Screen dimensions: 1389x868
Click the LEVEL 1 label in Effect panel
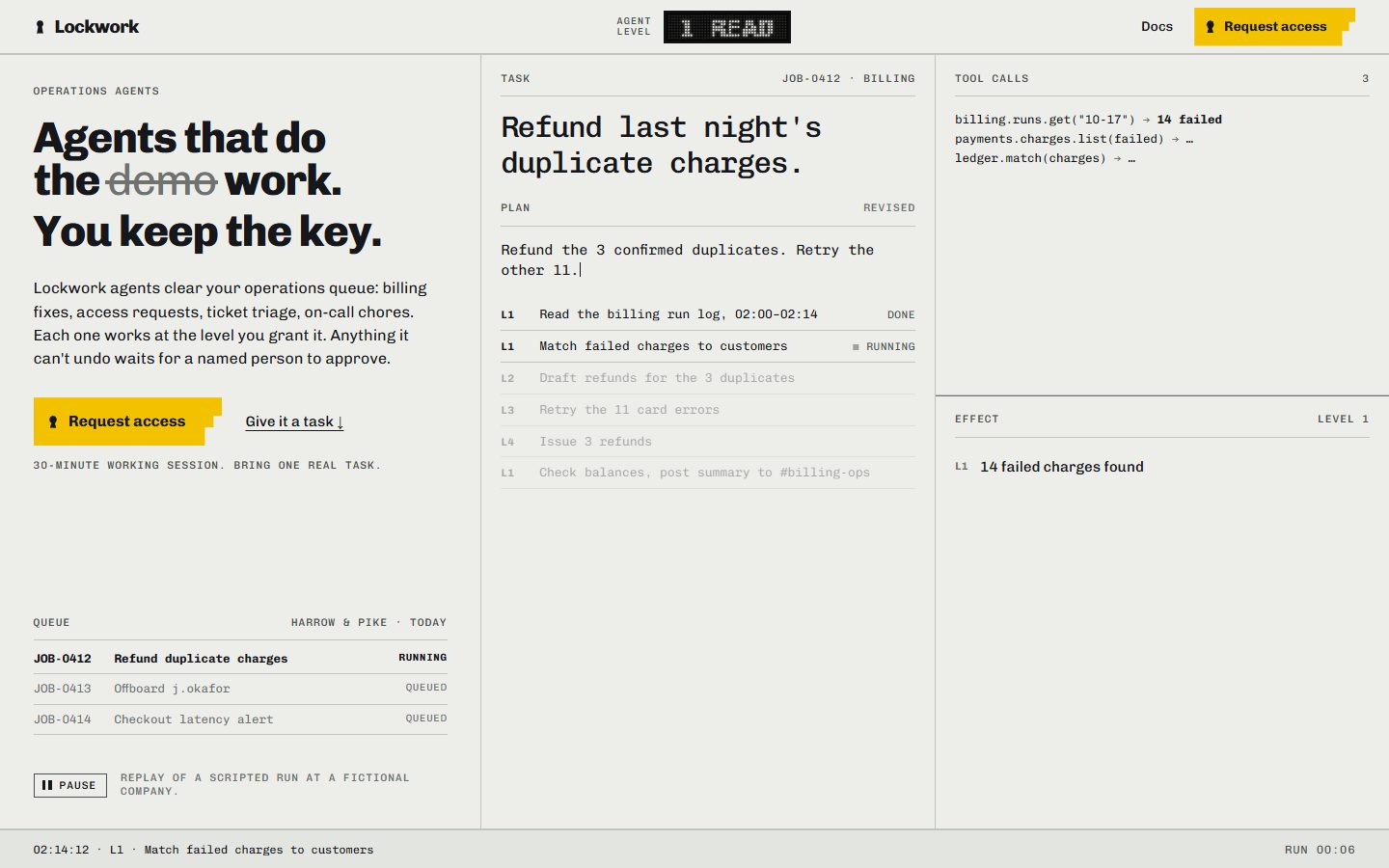1343,420
